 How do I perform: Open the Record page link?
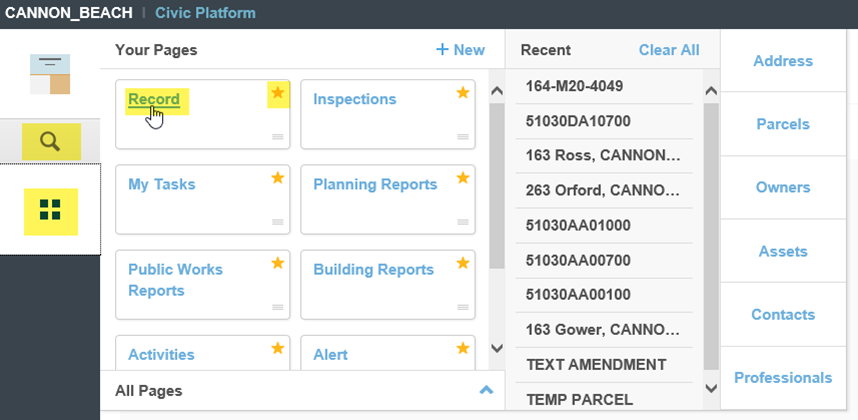coord(154,99)
